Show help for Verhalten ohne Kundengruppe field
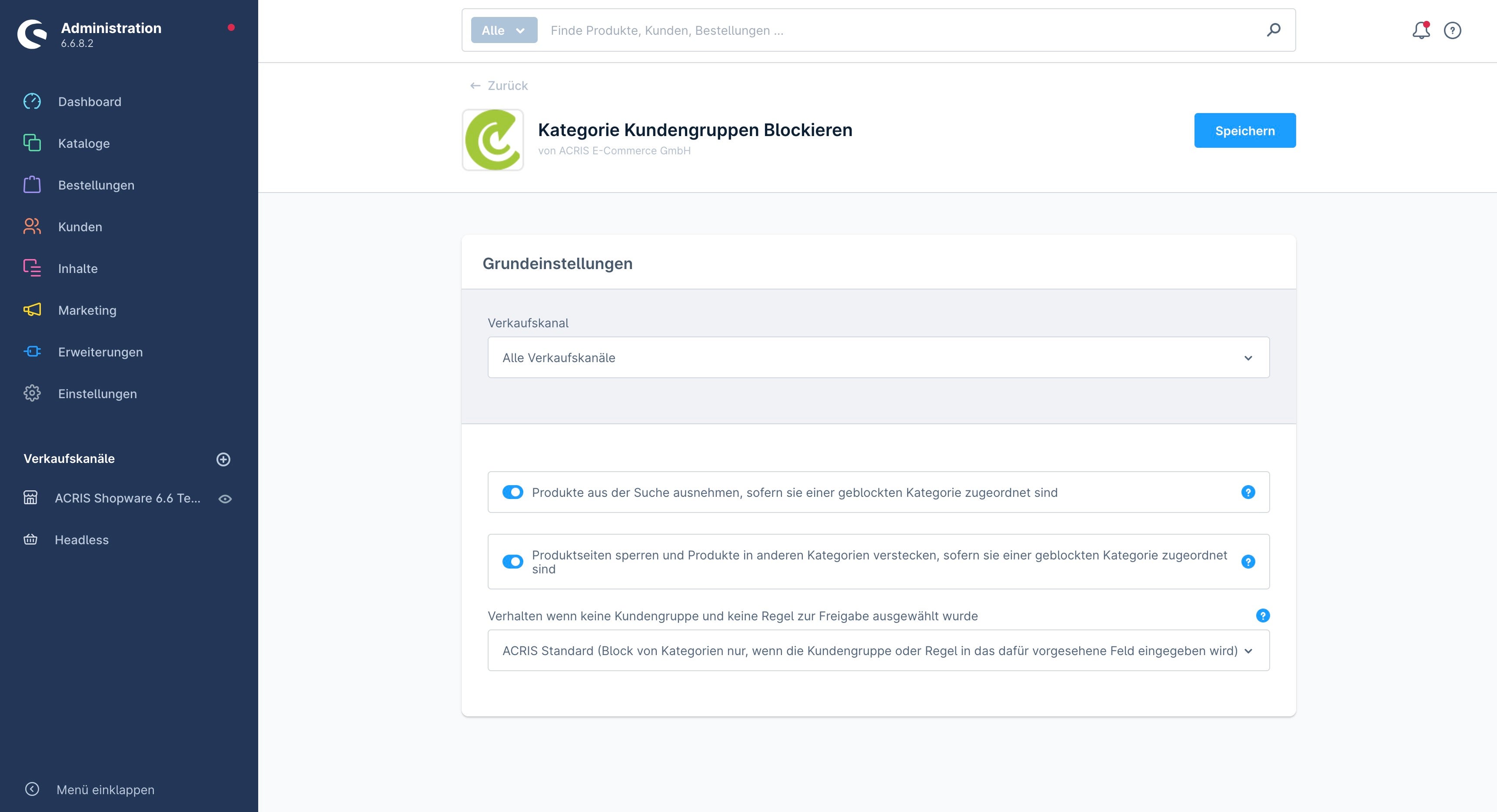The image size is (1497, 812). point(1263,616)
